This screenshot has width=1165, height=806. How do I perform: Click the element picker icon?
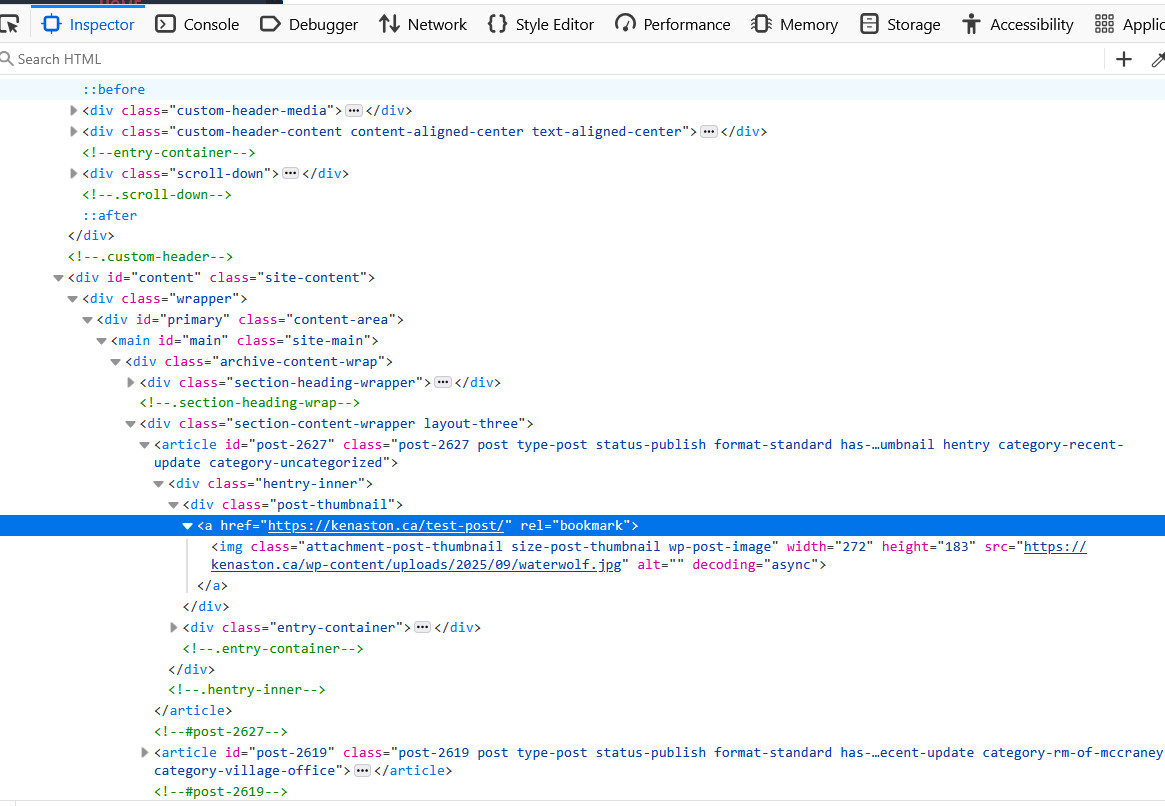click(x=10, y=24)
